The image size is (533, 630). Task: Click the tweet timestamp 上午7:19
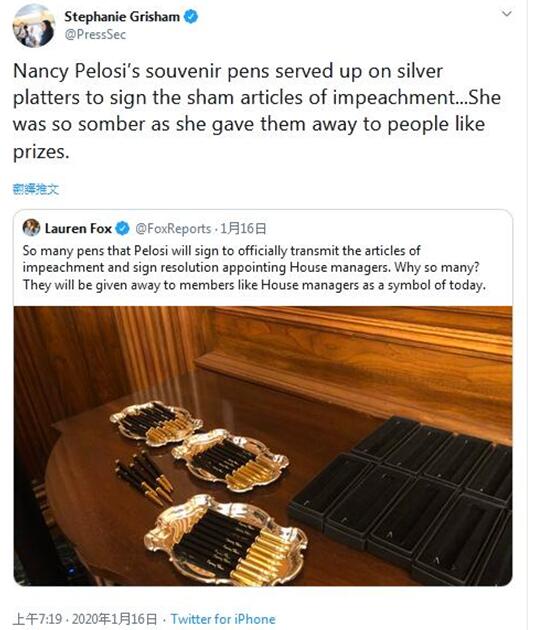(37, 619)
